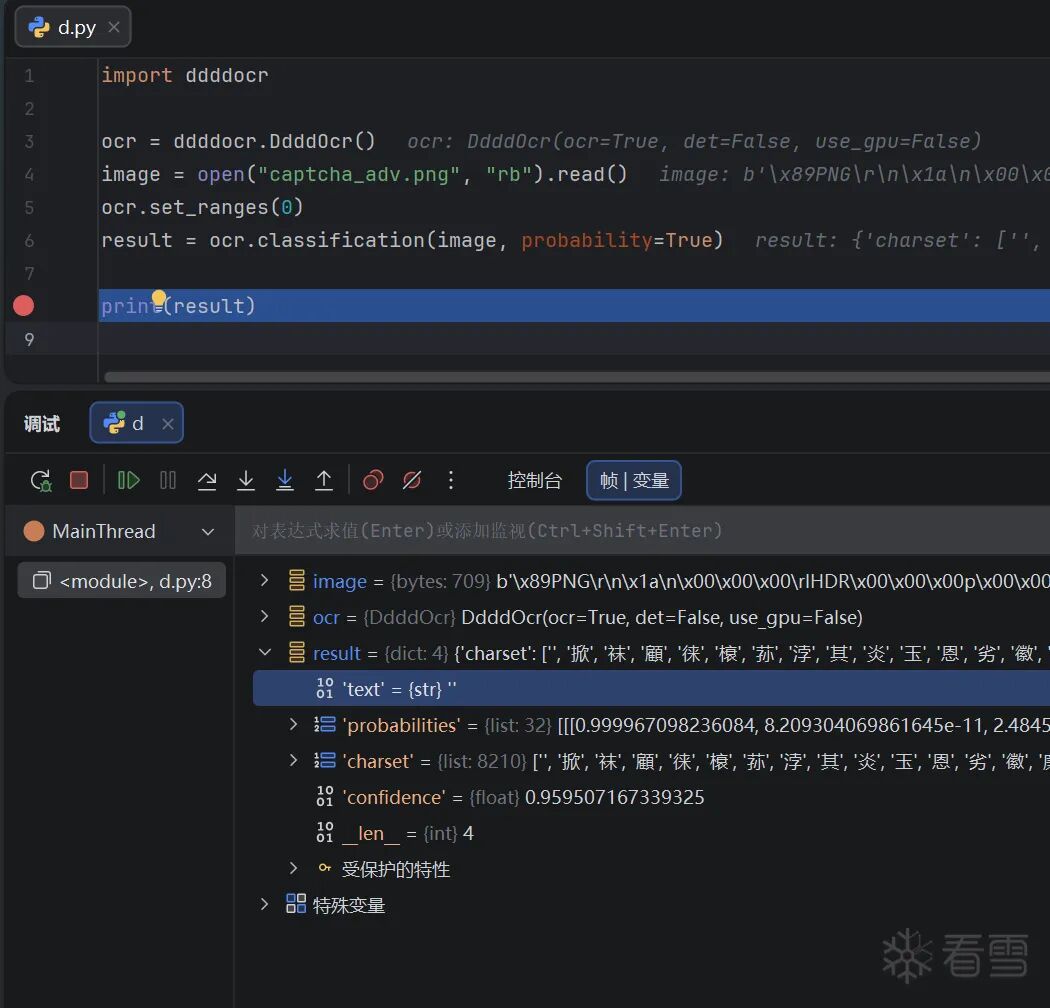This screenshot has width=1050, height=1008.
Task: Click the Step Into icon
Action: [246, 481]
